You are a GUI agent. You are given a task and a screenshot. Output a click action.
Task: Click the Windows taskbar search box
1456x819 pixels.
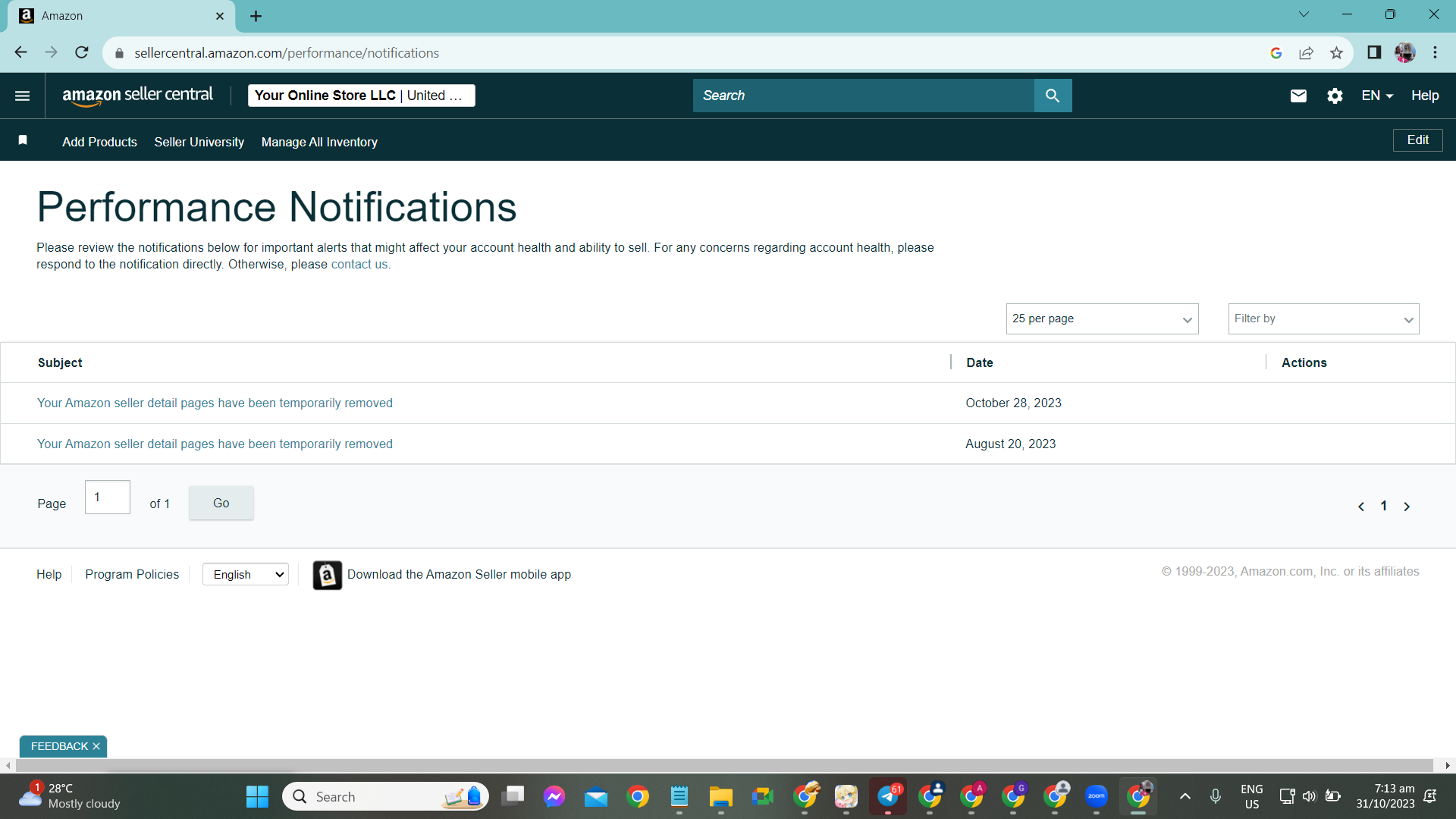click(x=385, y=796)
